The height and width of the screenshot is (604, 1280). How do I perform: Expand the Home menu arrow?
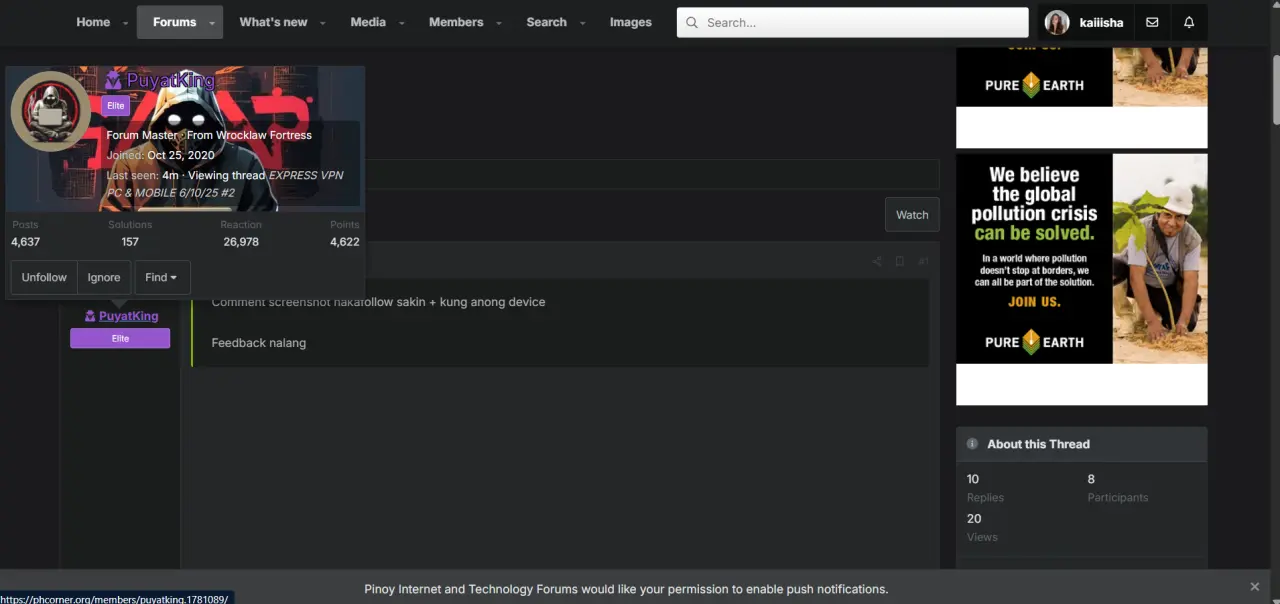point(125,23)
